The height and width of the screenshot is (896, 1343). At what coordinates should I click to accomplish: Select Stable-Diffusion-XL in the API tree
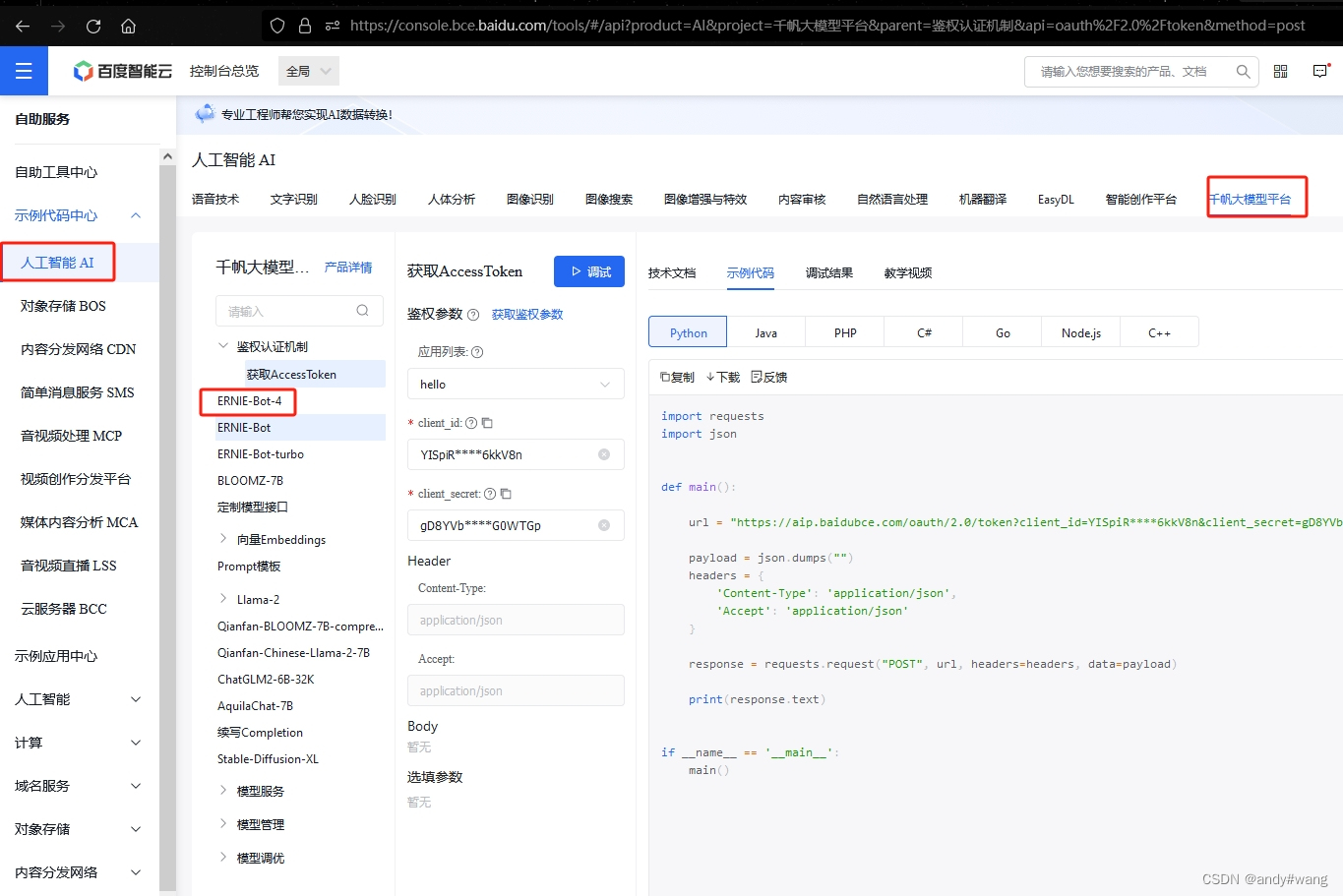point(268,759)
